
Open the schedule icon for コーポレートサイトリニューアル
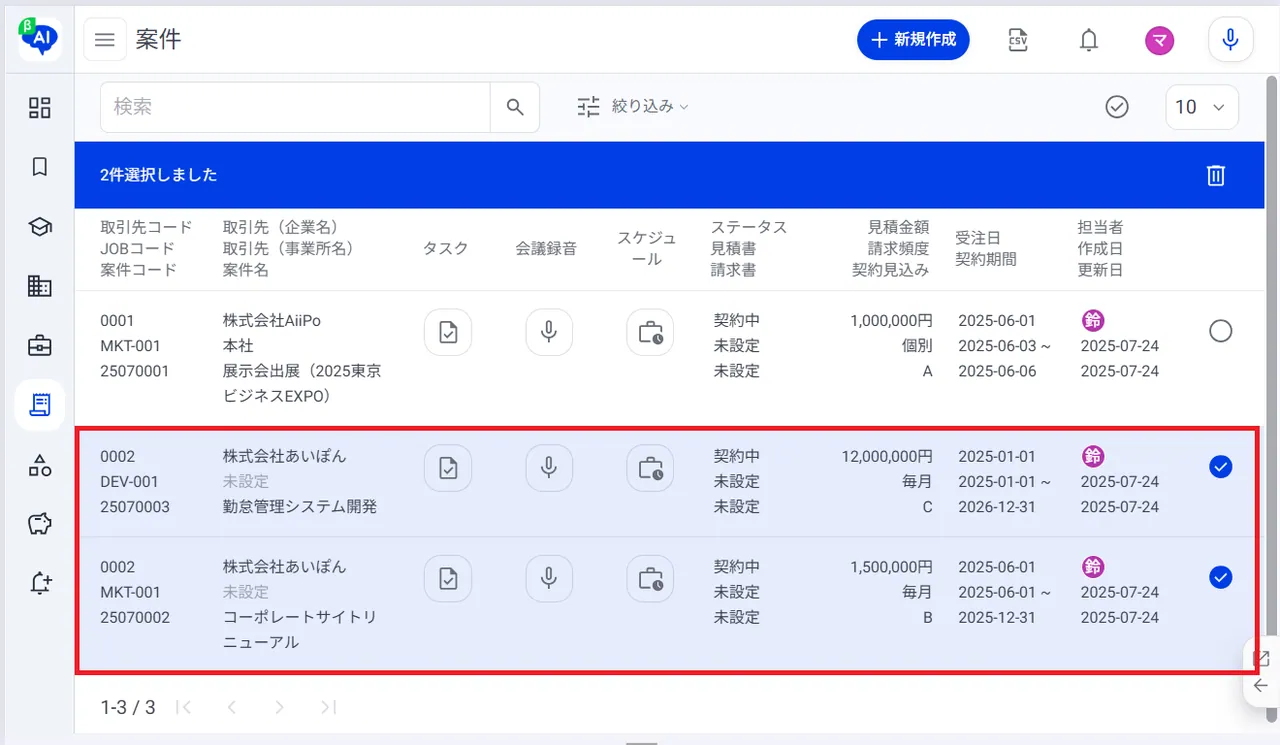click(x=650, y=578)
